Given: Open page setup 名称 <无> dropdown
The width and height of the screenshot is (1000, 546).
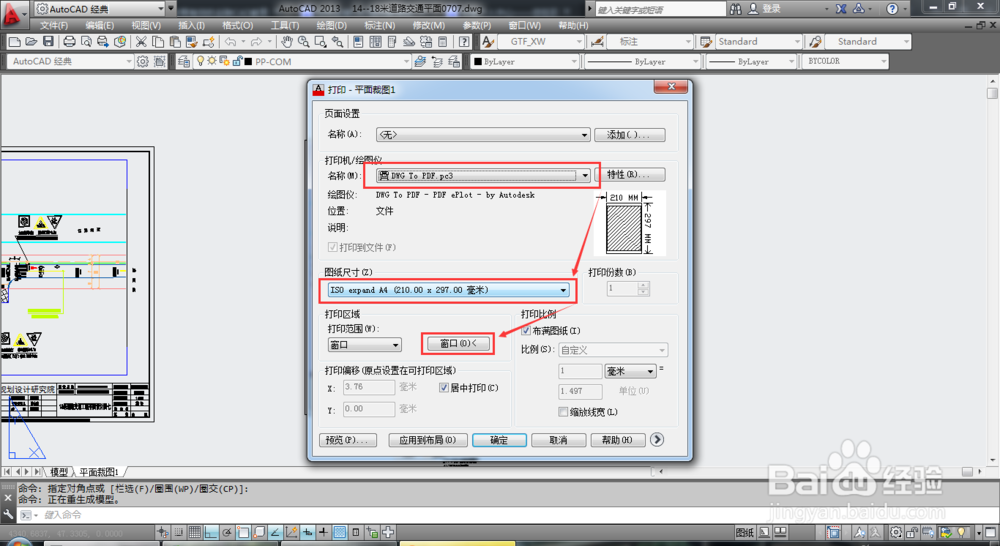Looking at the screenshot, I should click(483, 135).
